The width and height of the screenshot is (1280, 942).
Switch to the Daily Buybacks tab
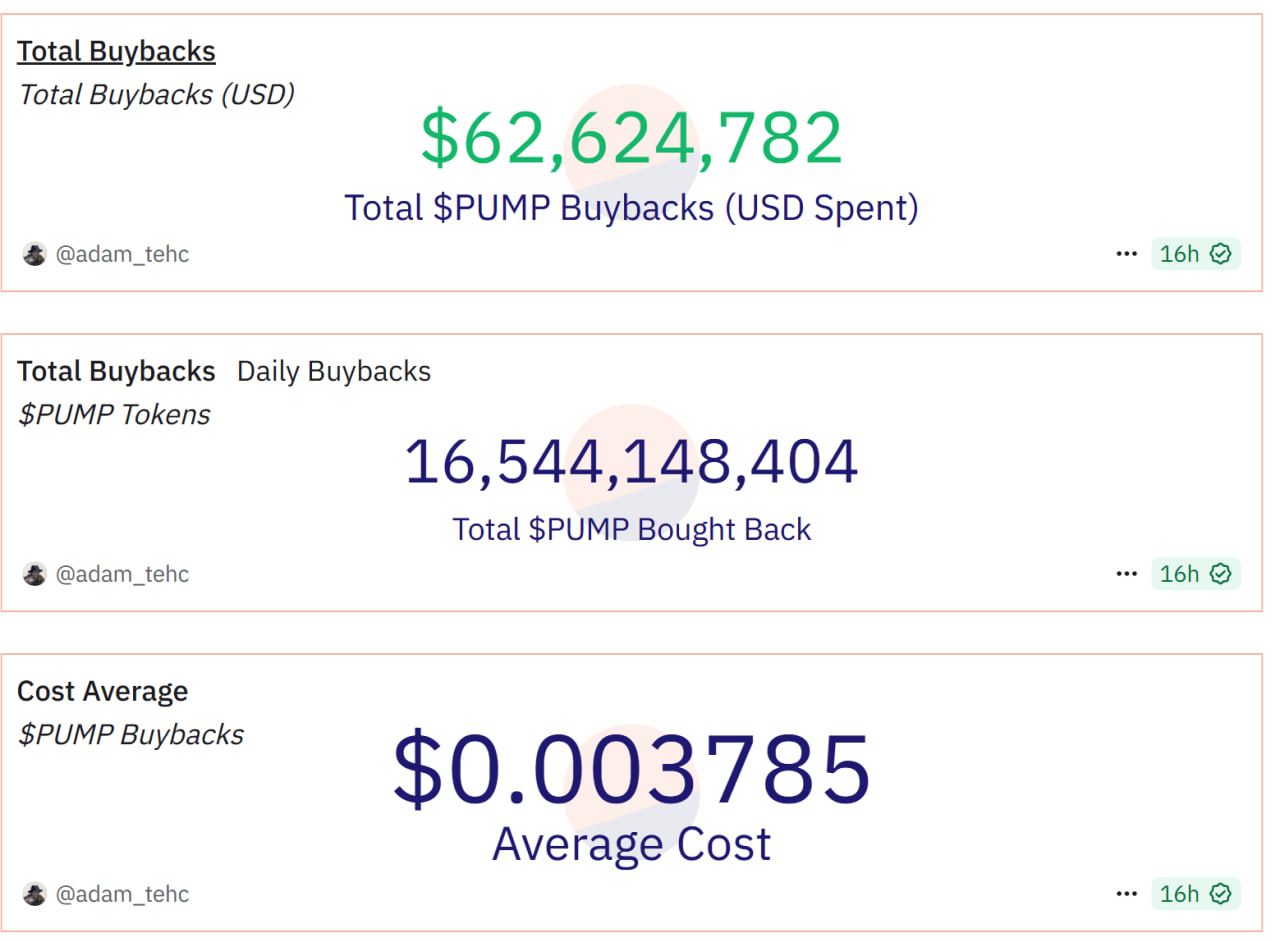pyautogui.click(x=333, y=371)
